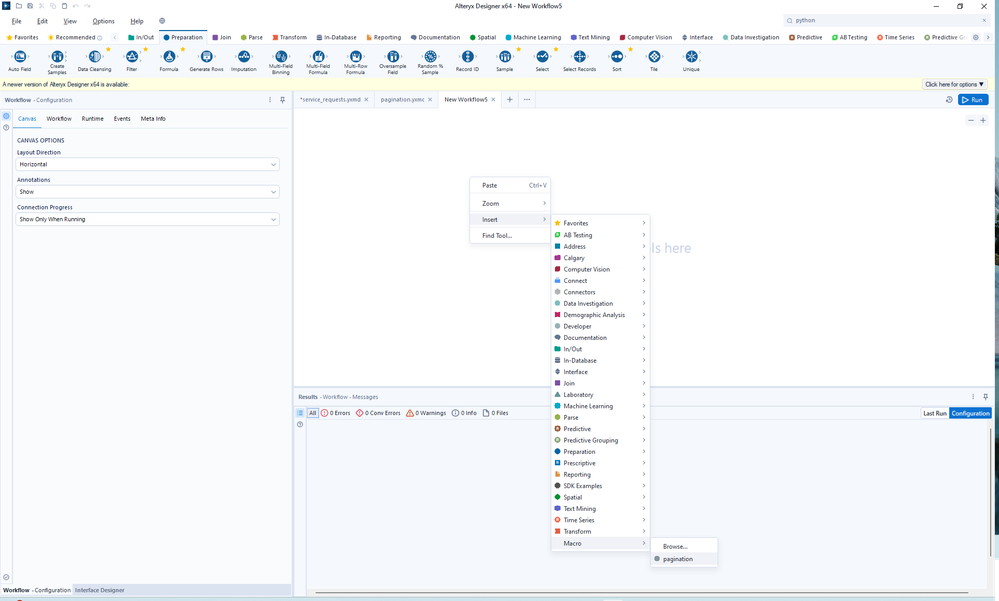This screenshot has width=999, height=601.
Task: Clear the python search text
Action: pos(984,20)
